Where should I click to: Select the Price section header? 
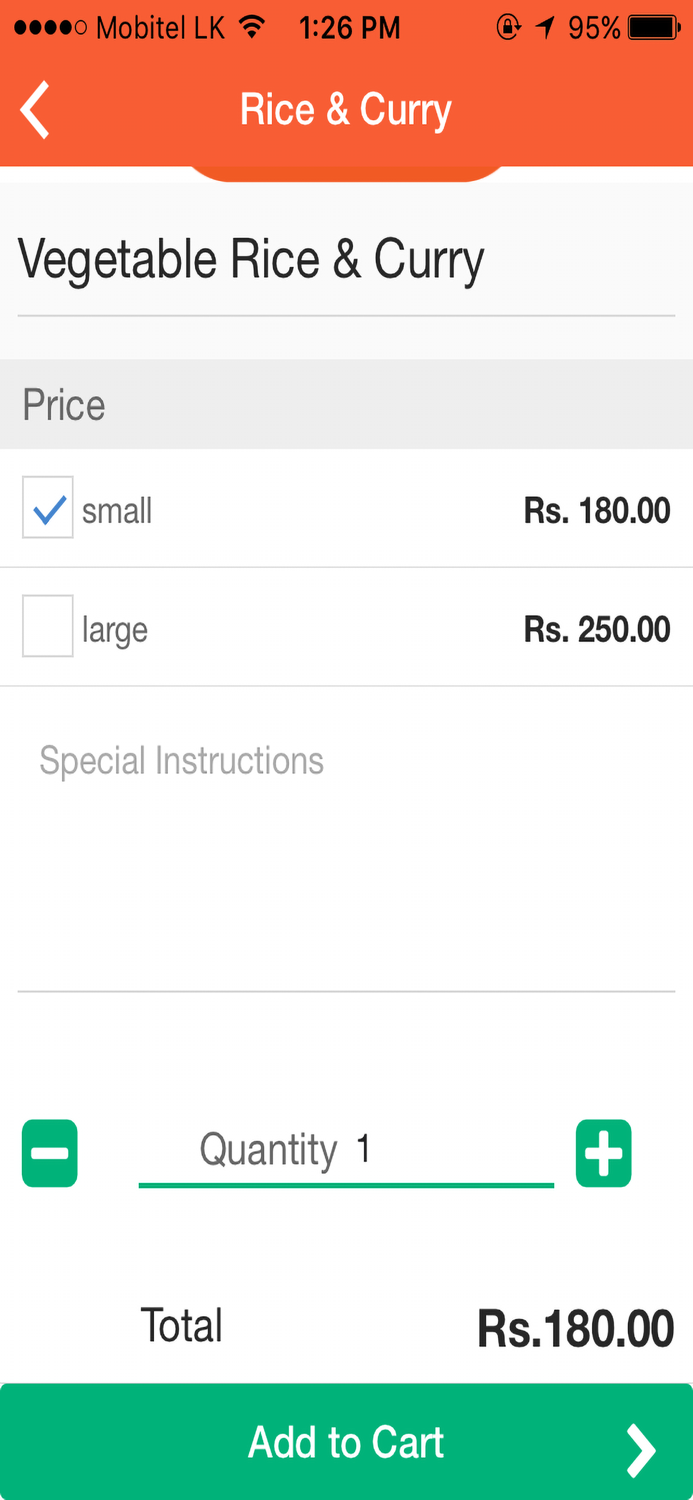(63, 404)
